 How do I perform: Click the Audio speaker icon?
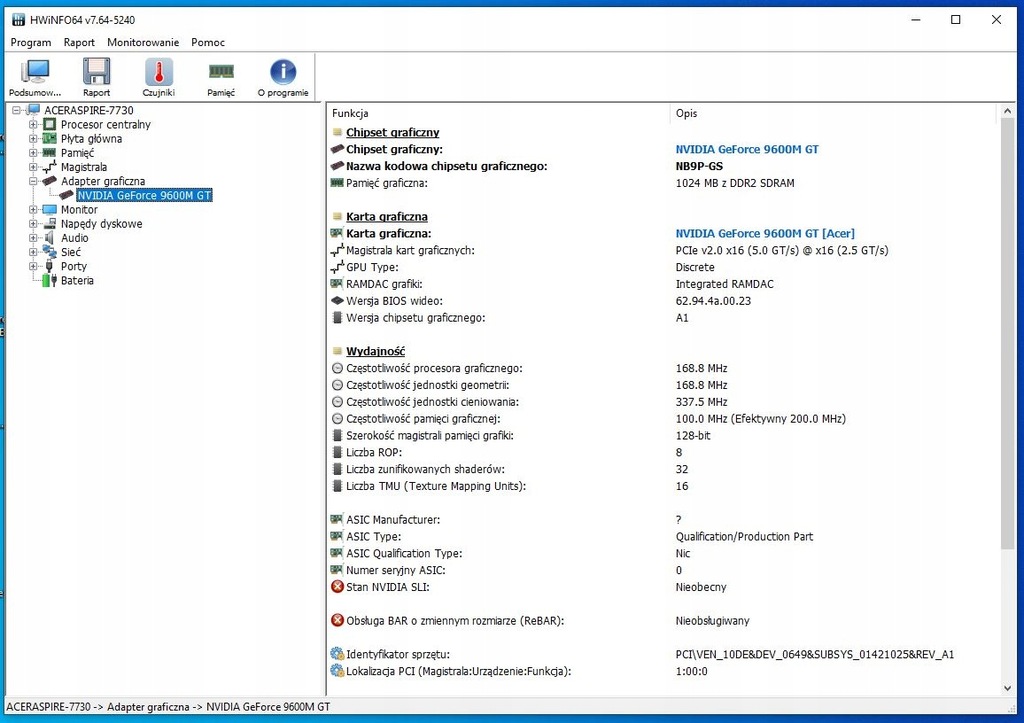tap(50, 238)
